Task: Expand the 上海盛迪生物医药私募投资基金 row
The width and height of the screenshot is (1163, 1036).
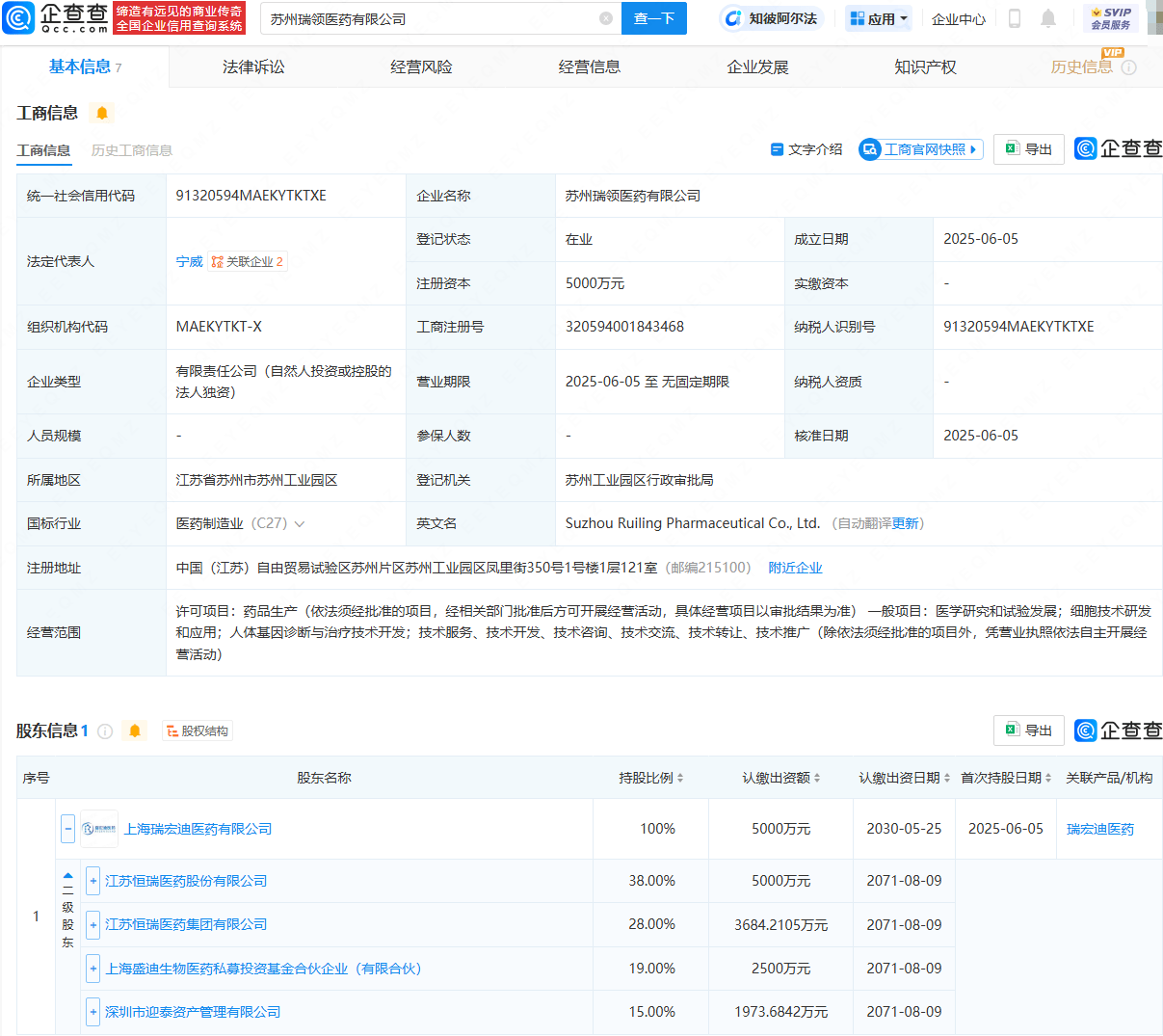Action: click(93, 969)
